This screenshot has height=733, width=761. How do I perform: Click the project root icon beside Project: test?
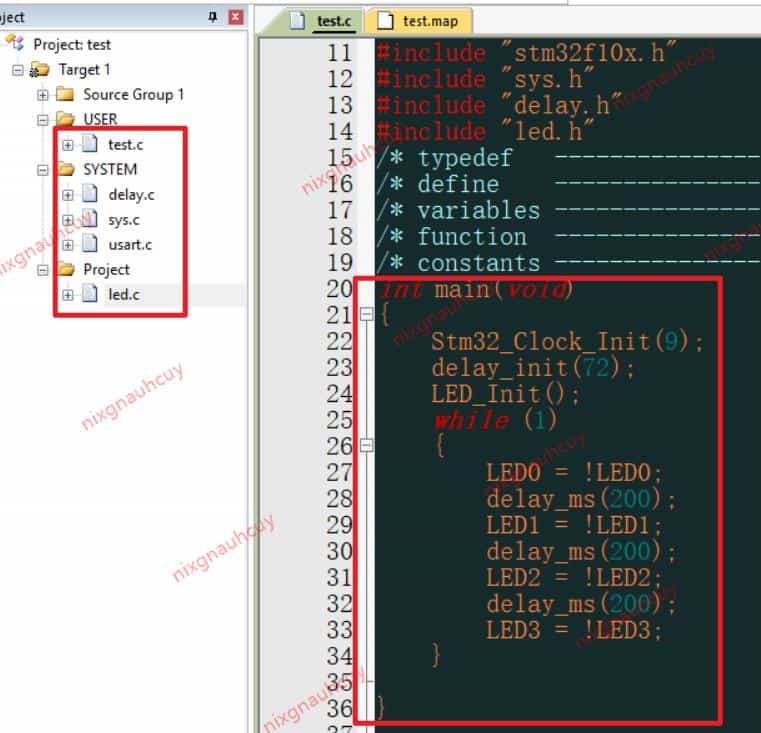[x=16, y=44]
